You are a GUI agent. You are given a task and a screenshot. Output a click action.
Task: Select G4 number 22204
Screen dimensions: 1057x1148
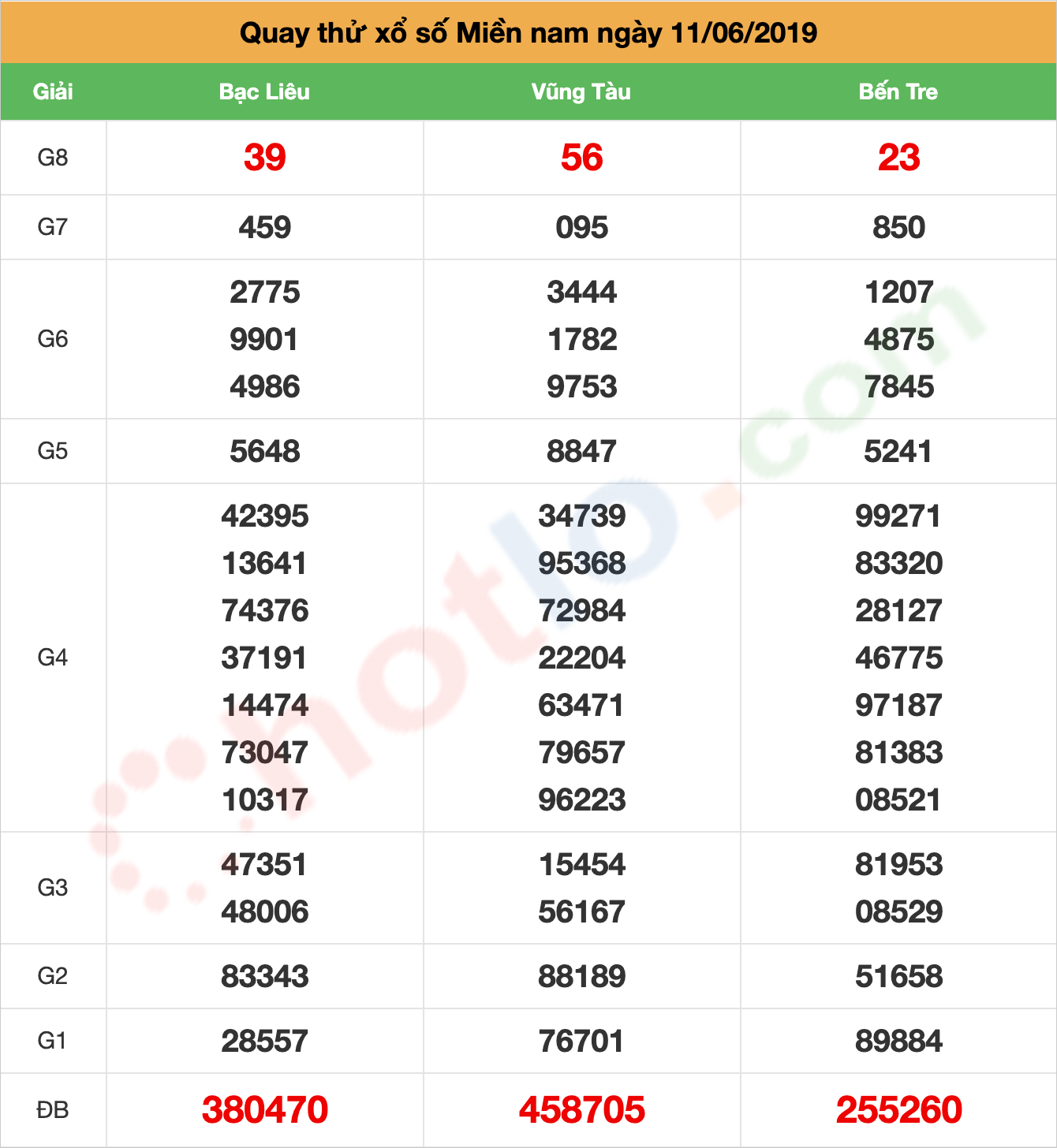click(x=582, y=658)
